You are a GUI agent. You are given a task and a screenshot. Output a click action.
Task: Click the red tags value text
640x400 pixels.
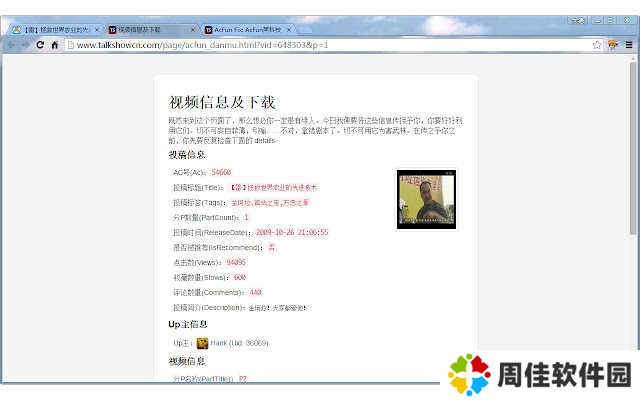[262, 202]
